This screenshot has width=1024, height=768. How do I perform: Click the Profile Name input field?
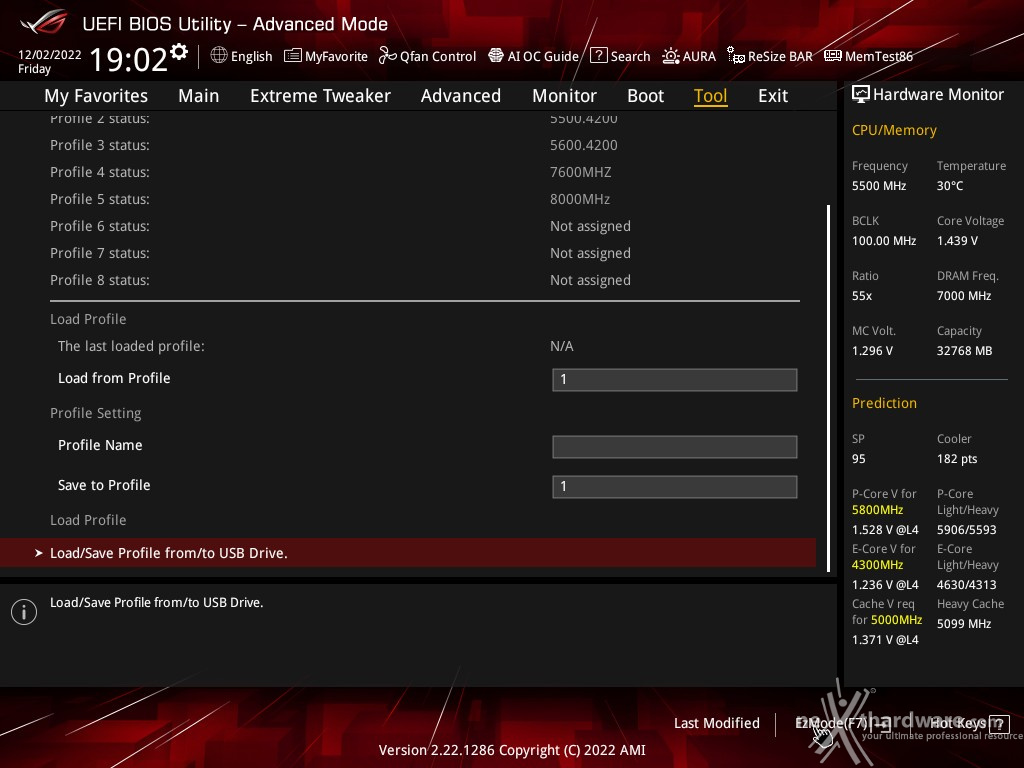pyautogui.click(x=675, y=447)
